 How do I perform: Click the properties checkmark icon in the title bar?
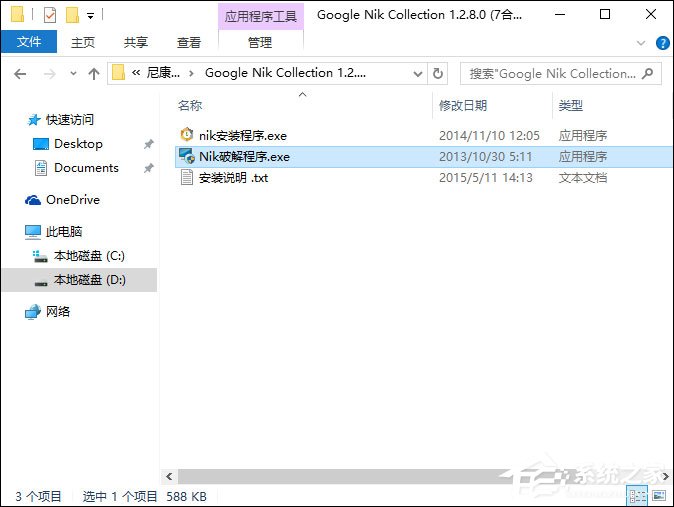[50, 15]
